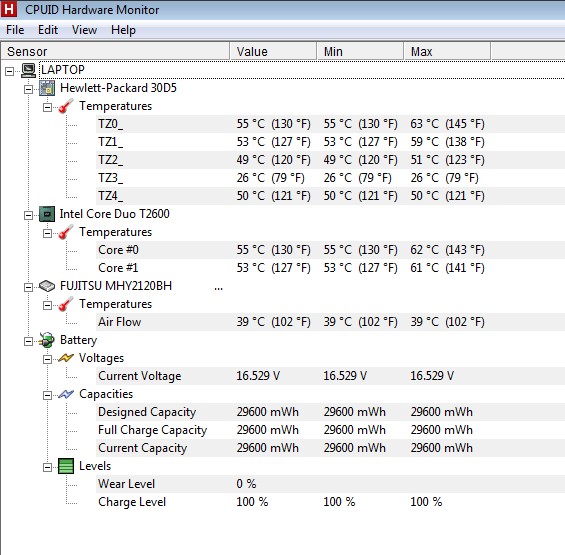
Task: Click the Capacities blue graph icon
Action: point(66,394)
